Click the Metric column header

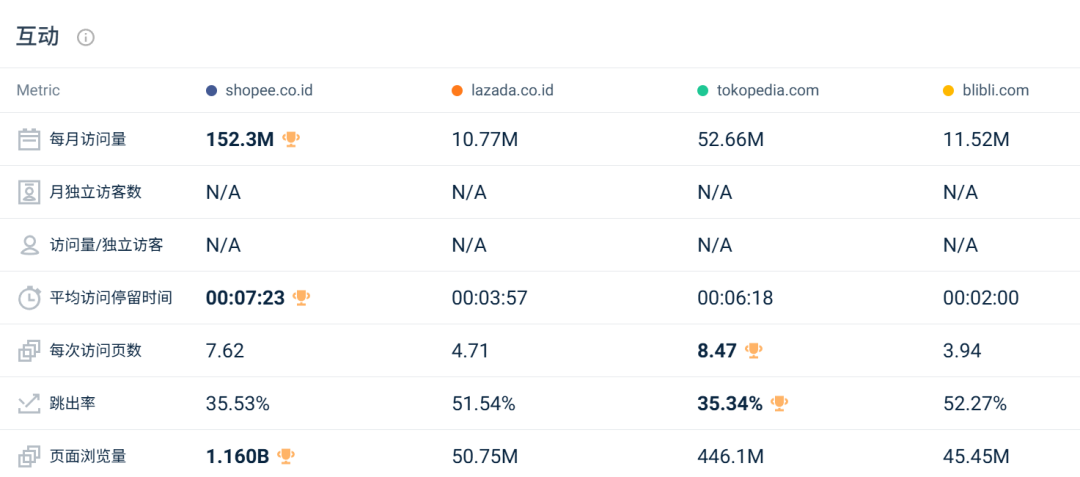tap(38, 90)
